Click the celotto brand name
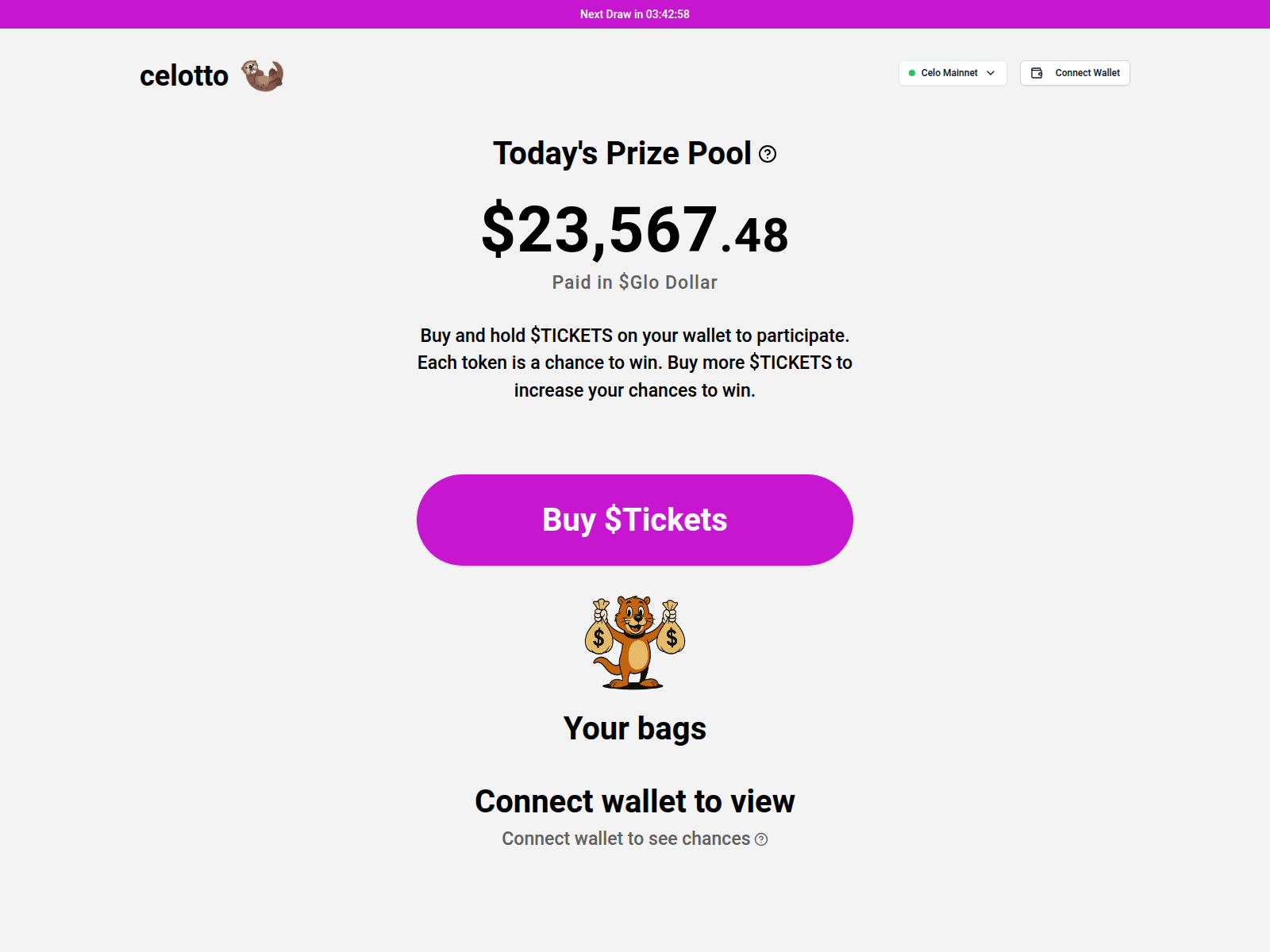This screenshot has width=1270, height=952. (184, 76)
